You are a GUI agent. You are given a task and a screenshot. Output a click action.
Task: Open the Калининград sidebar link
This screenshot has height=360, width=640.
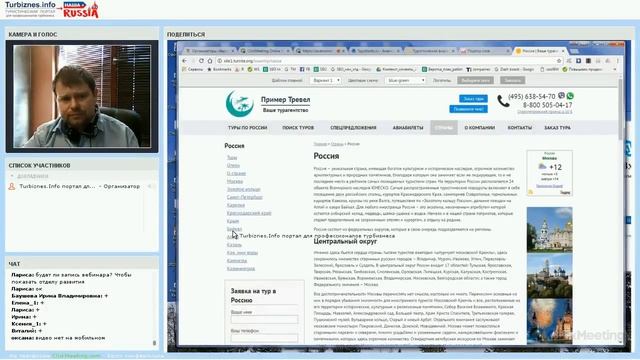pyautogui.click(x=241, y=269)
